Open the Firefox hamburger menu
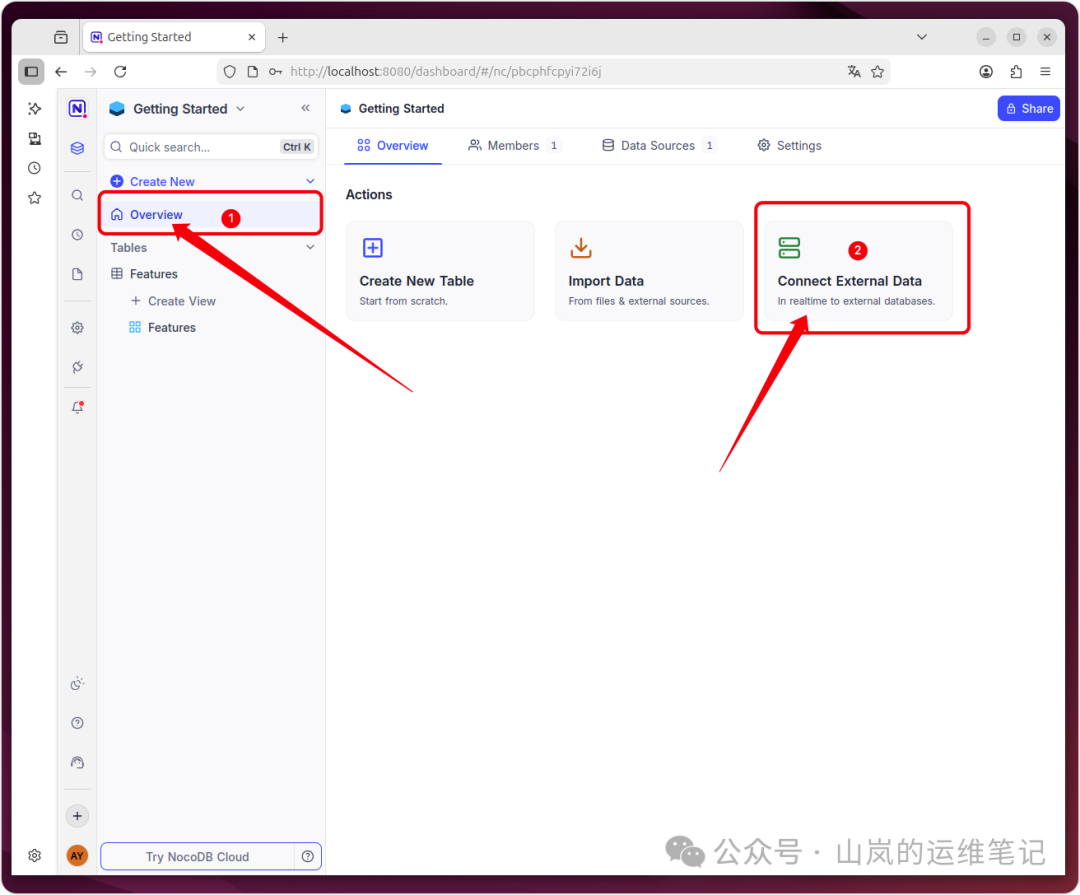 [1046, 72]
